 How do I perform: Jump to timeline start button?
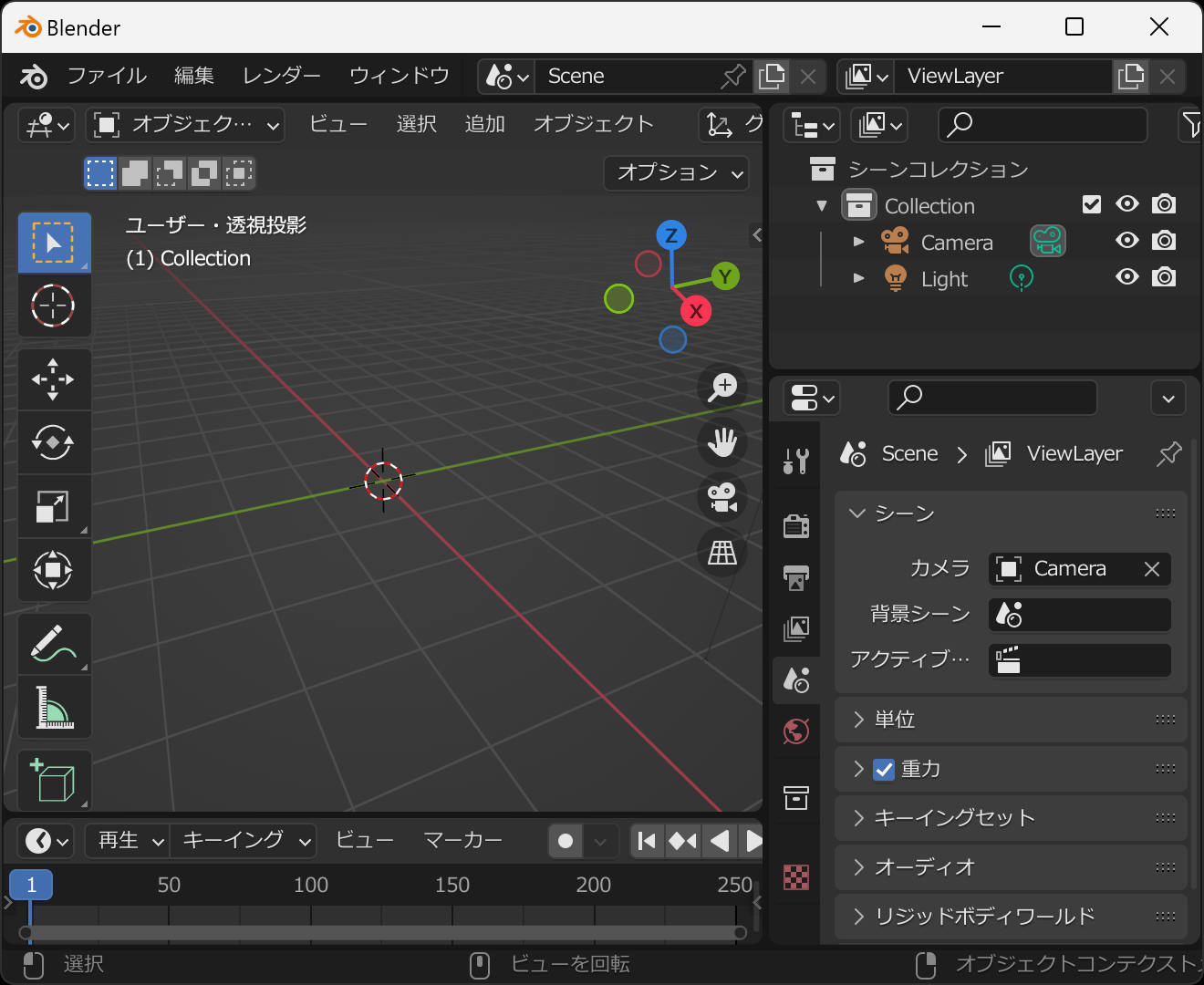647,841
